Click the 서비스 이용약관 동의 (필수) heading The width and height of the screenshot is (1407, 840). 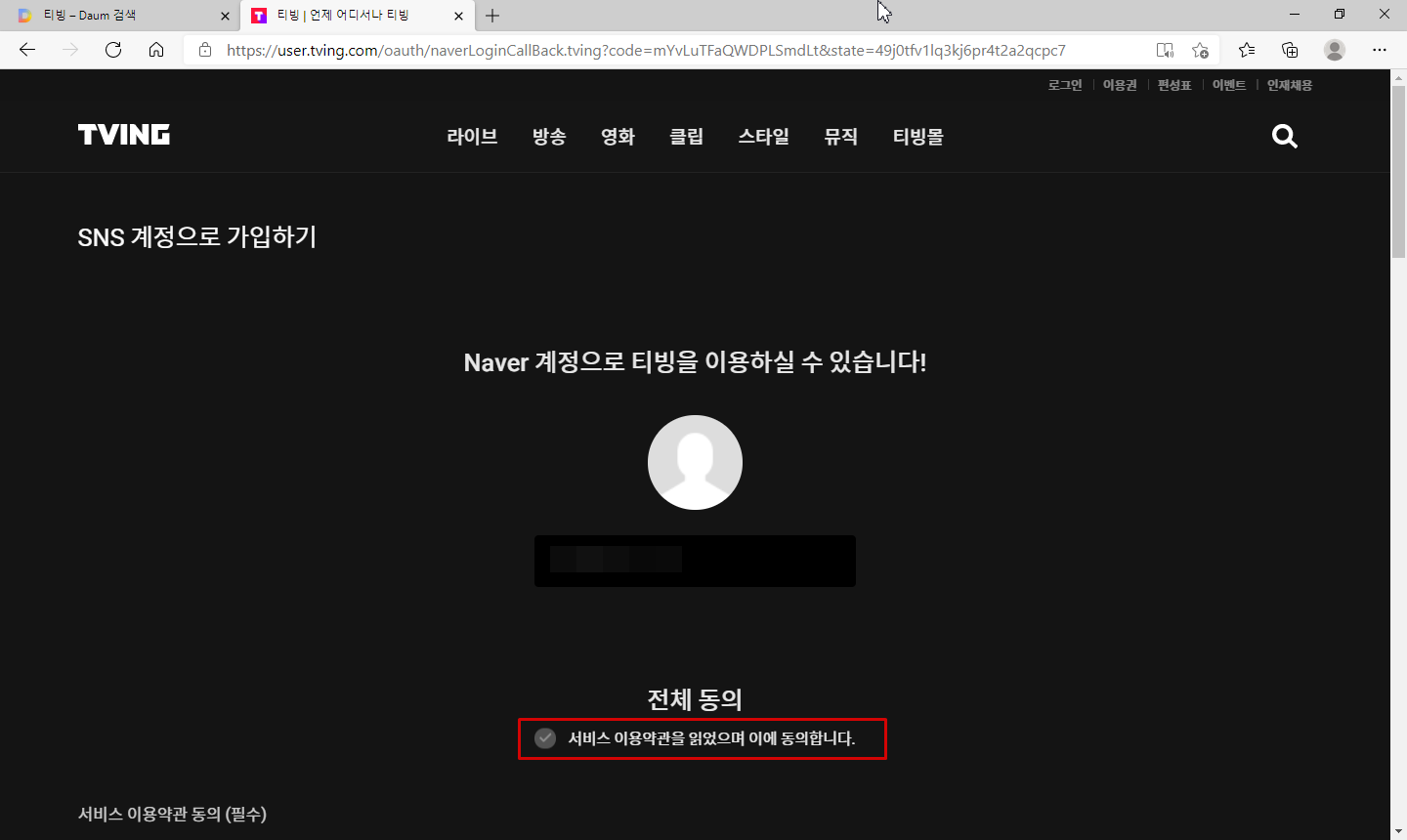(172, 814)
